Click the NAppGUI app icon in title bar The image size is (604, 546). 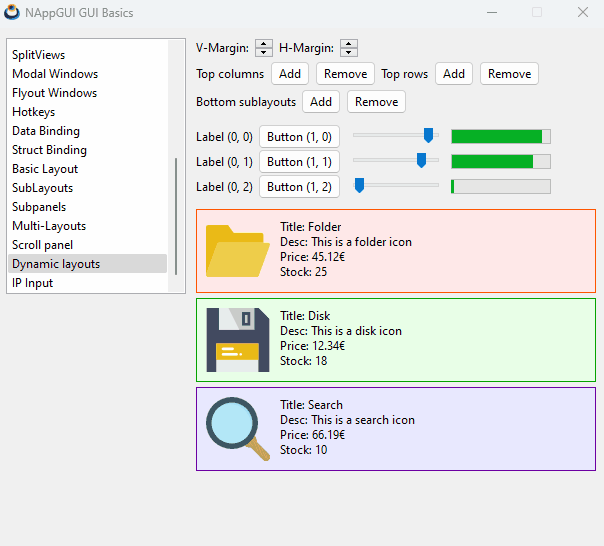pos(12,13)
